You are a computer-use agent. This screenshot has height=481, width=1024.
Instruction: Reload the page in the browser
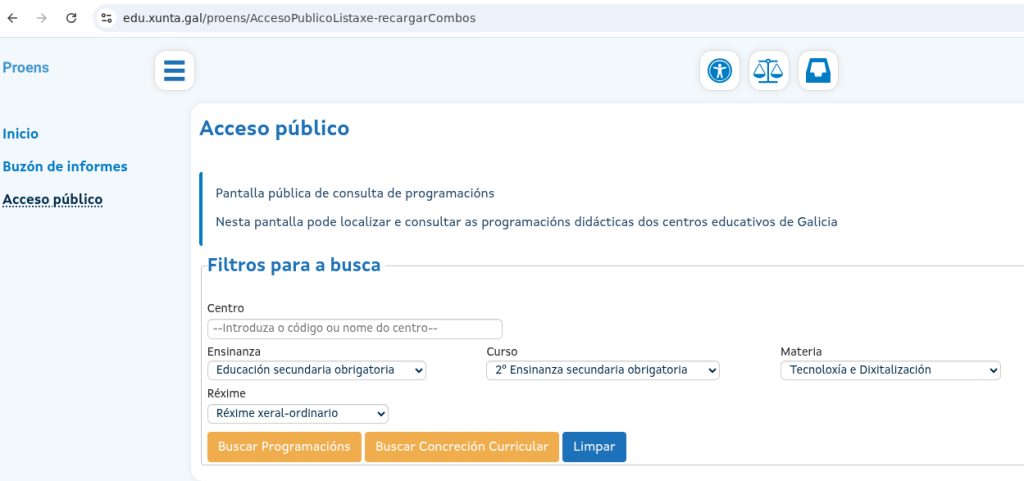[71, 18]
